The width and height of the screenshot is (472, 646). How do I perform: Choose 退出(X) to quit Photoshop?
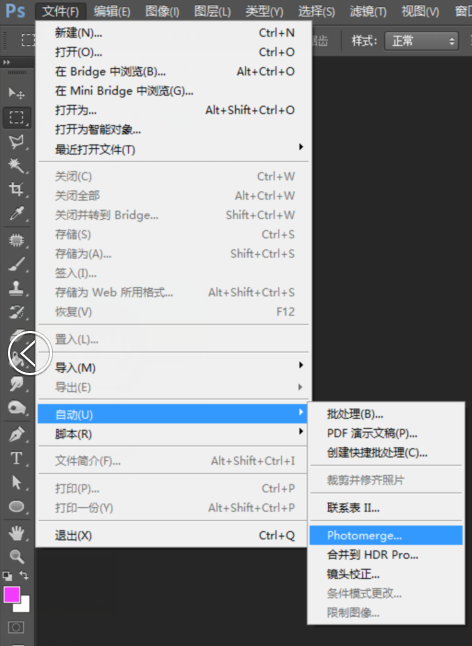click(x=173, y=535)
